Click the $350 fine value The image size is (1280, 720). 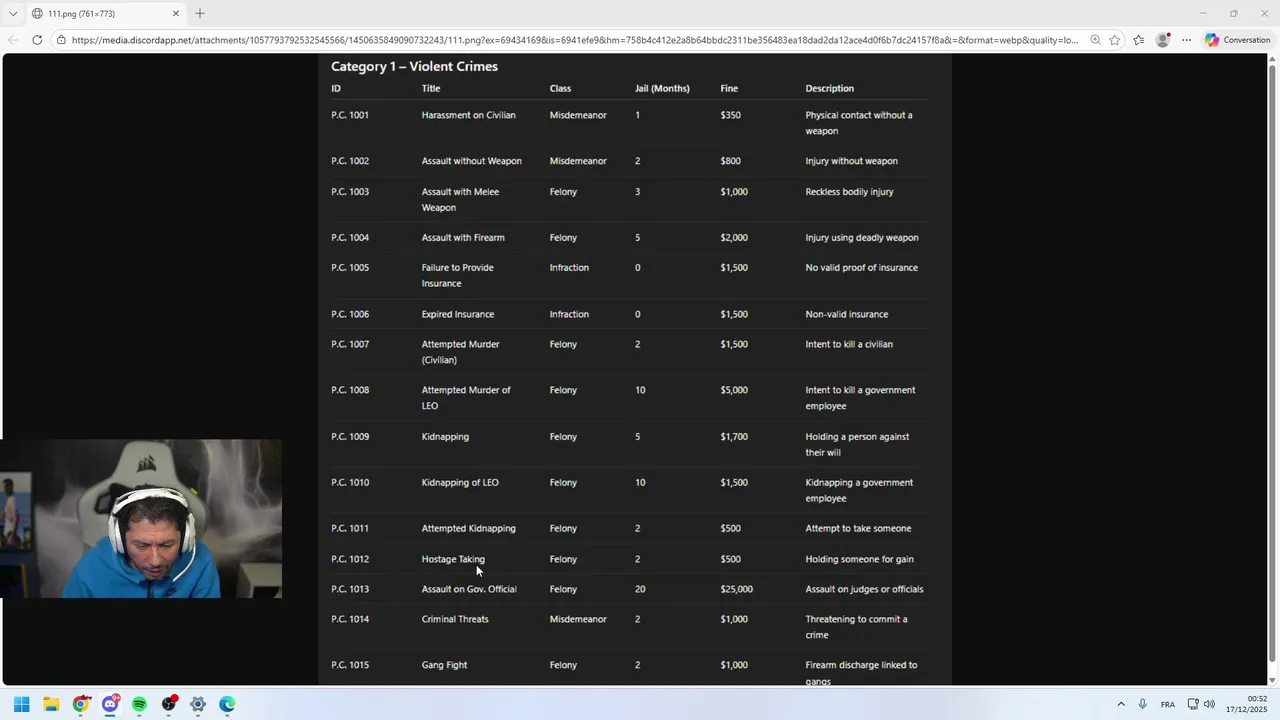[x=730, y=115]
